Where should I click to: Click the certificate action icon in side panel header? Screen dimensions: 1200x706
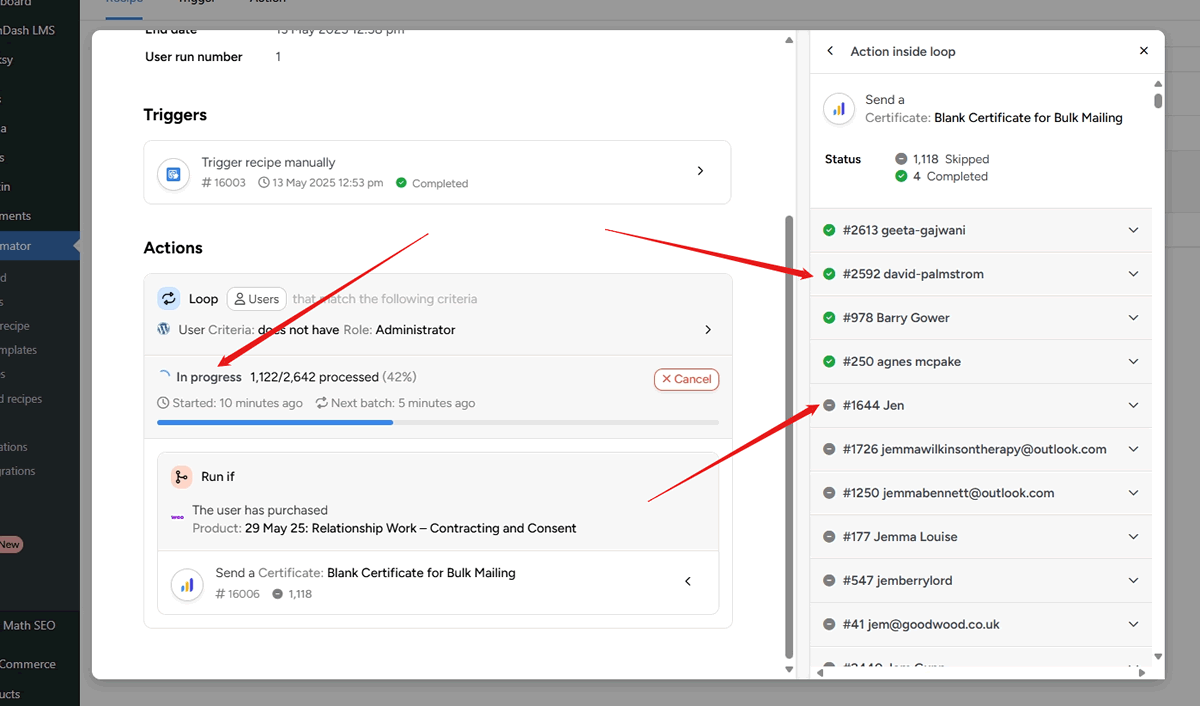[x=839, y=109]
